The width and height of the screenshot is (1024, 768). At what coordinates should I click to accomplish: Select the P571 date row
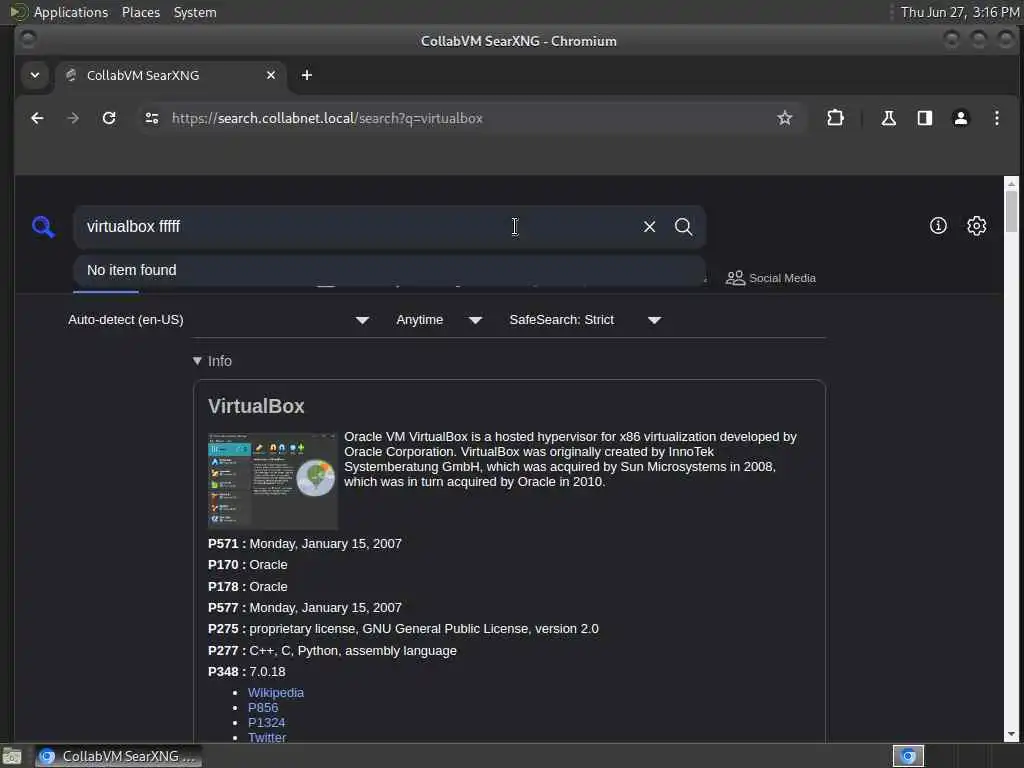tap(305, 543)
